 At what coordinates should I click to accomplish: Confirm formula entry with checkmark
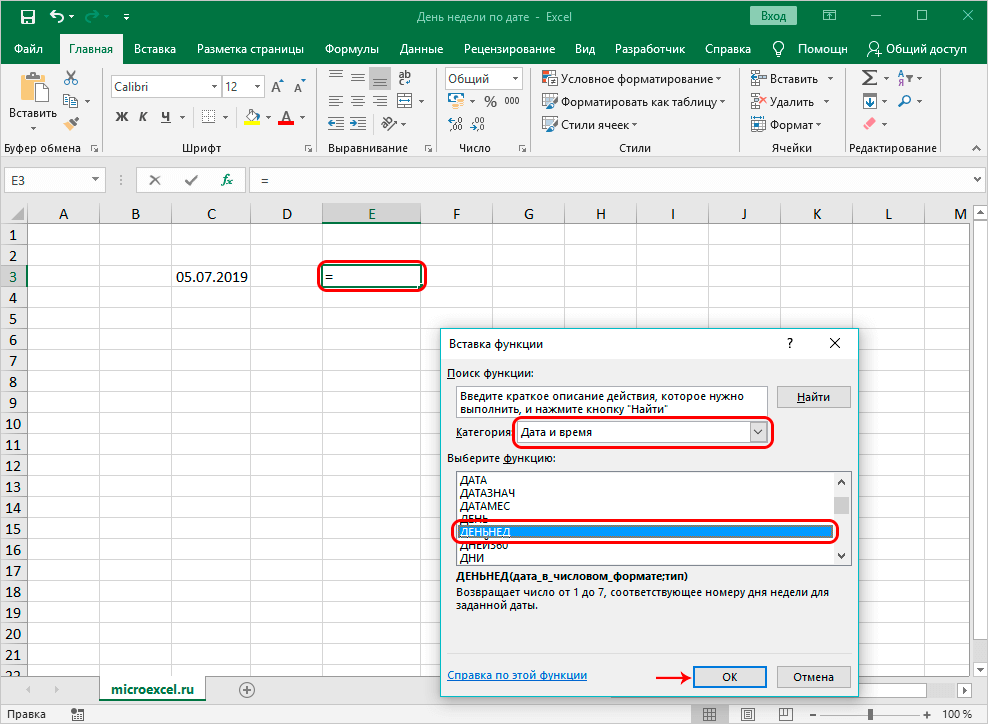pos(191,180)
